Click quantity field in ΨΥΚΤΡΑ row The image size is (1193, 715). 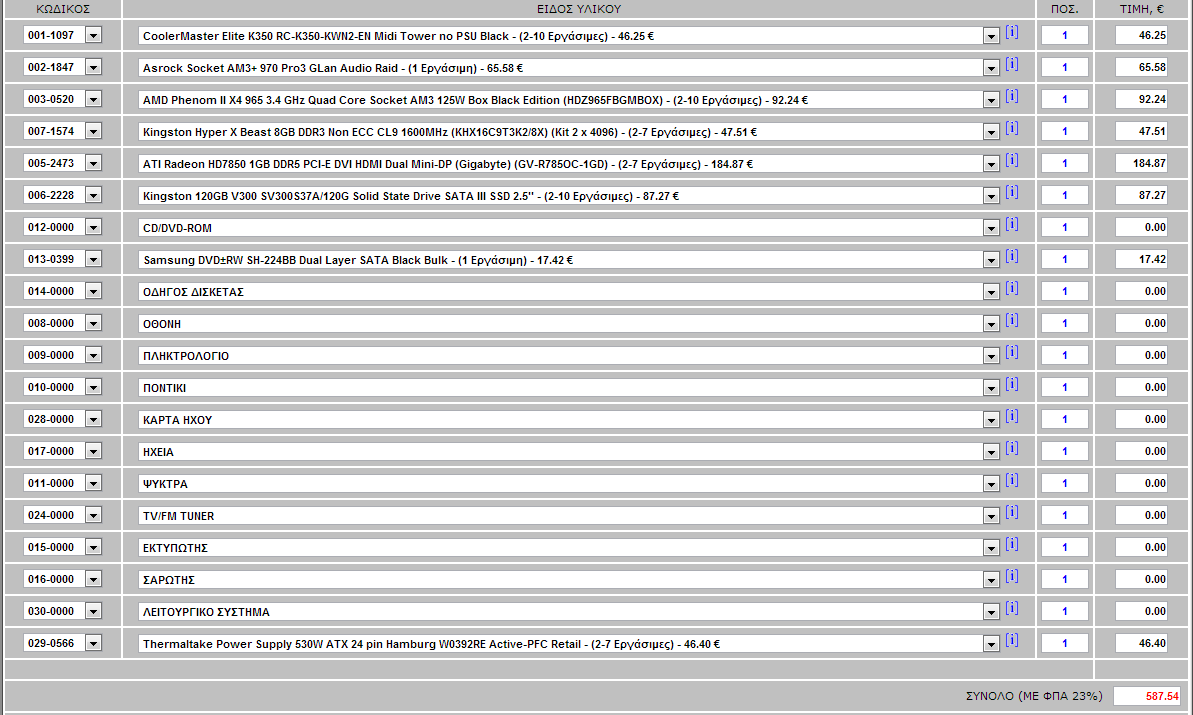pos(1064,483)
